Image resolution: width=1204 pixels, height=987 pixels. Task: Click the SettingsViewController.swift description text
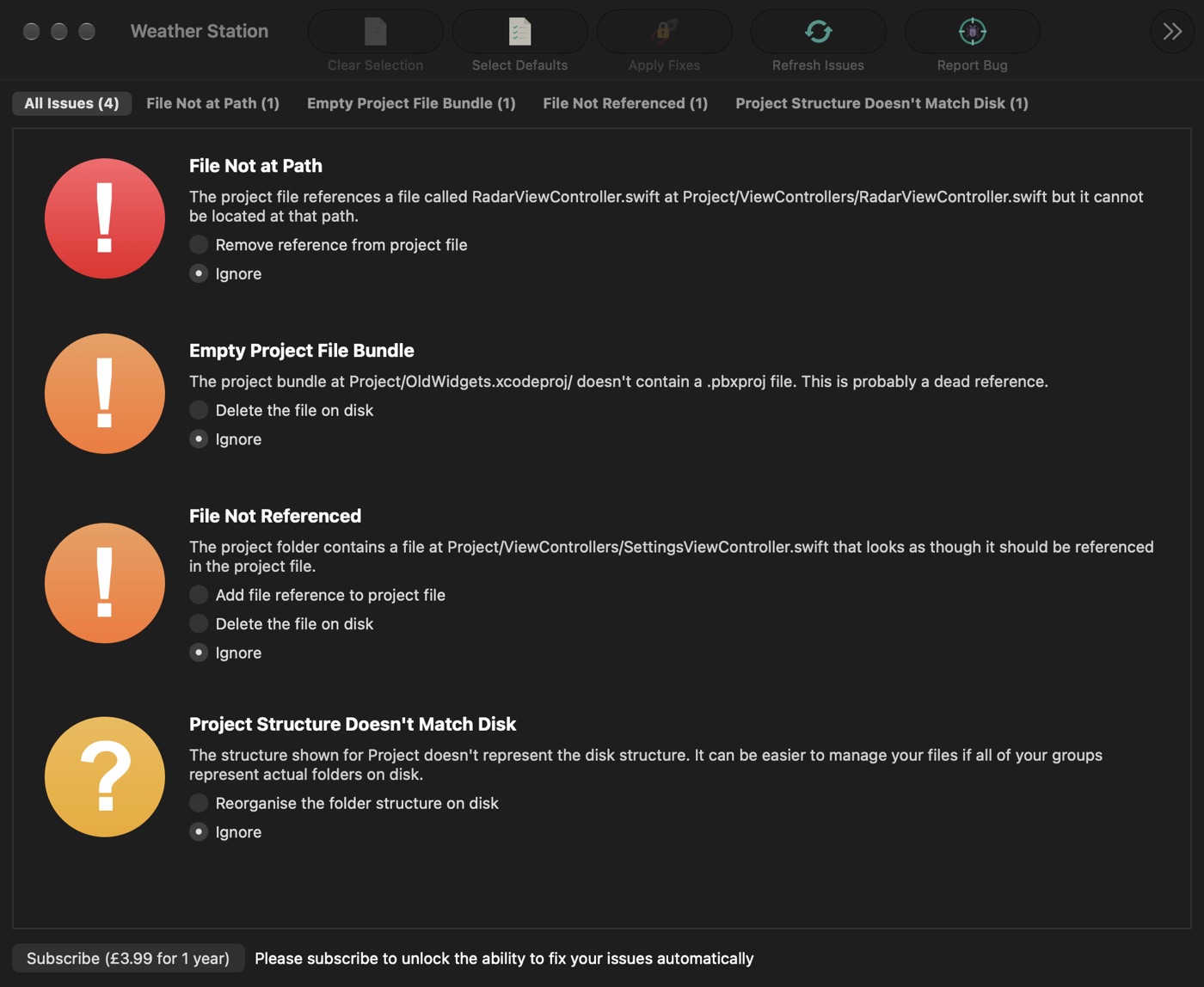(x=672, y=556)
